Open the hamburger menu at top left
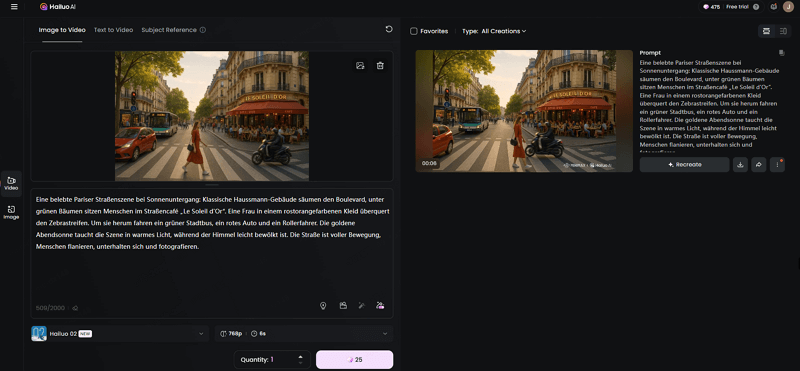Image resolution: width=800 pixels, height=371 pixels. coord(14,7)
